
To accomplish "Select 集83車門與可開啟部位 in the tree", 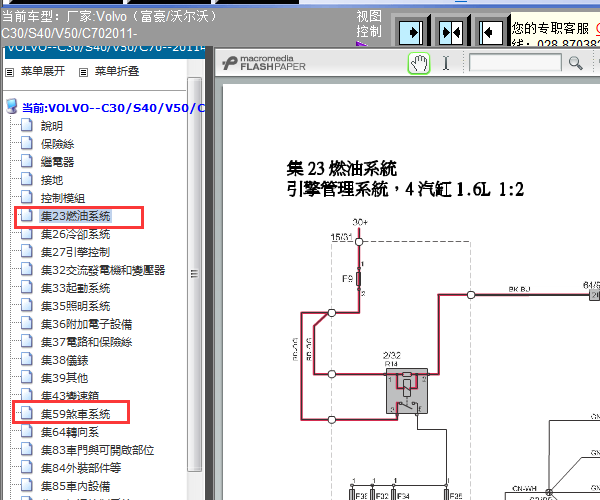I will [98, 450].
